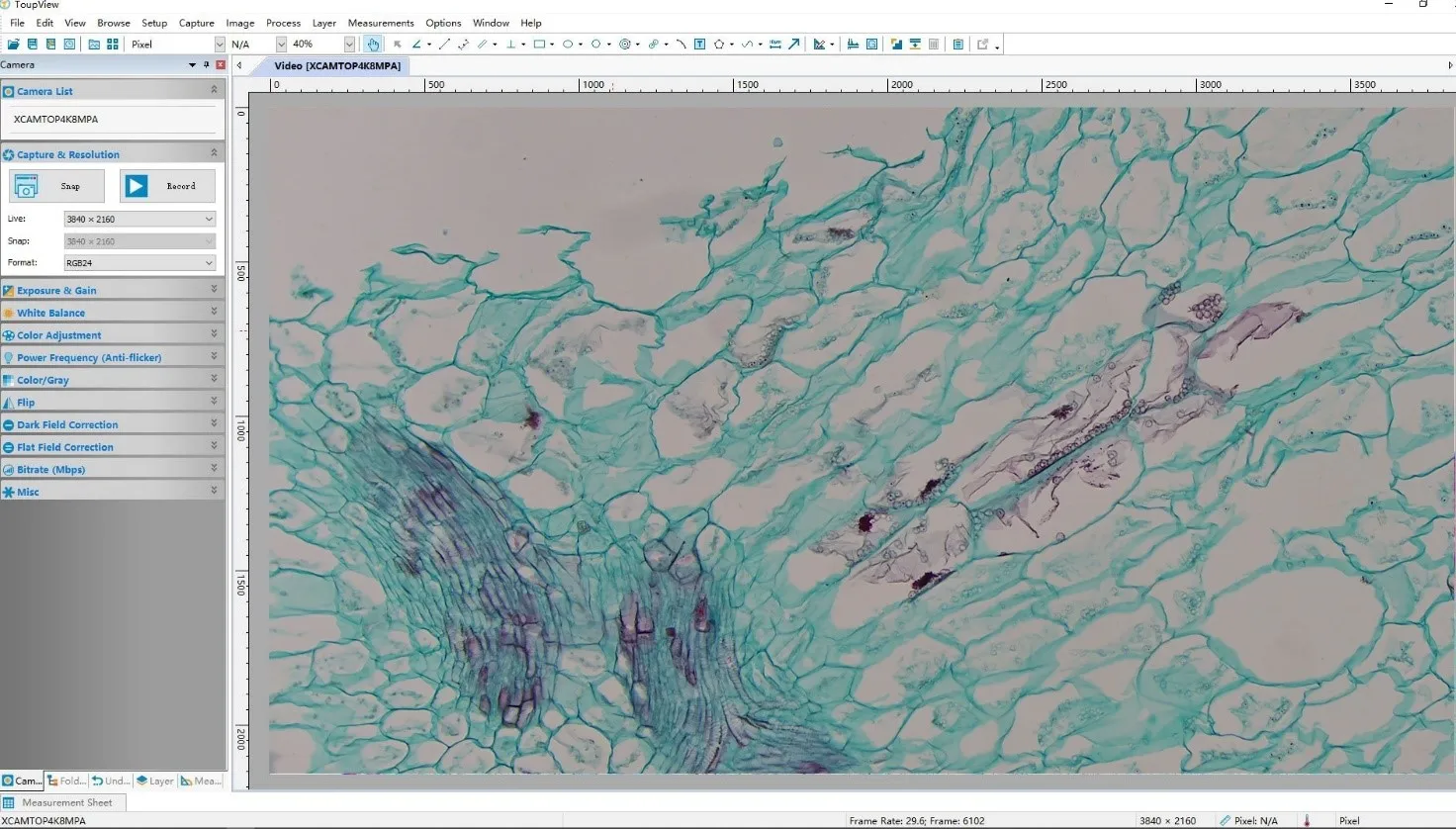Click the Browse folder toolbar icon
Screen dimensions: 1456x829
click(x=94, y=45)
